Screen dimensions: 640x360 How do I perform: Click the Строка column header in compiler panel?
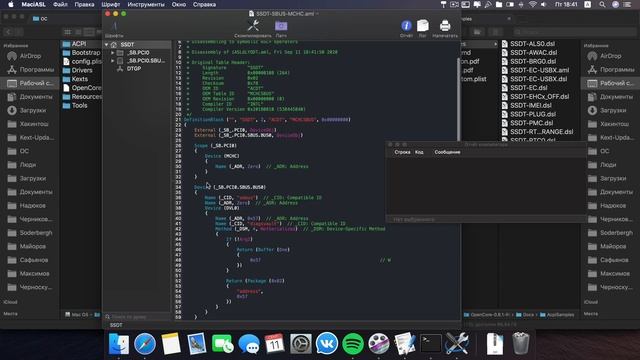(402, 152)
